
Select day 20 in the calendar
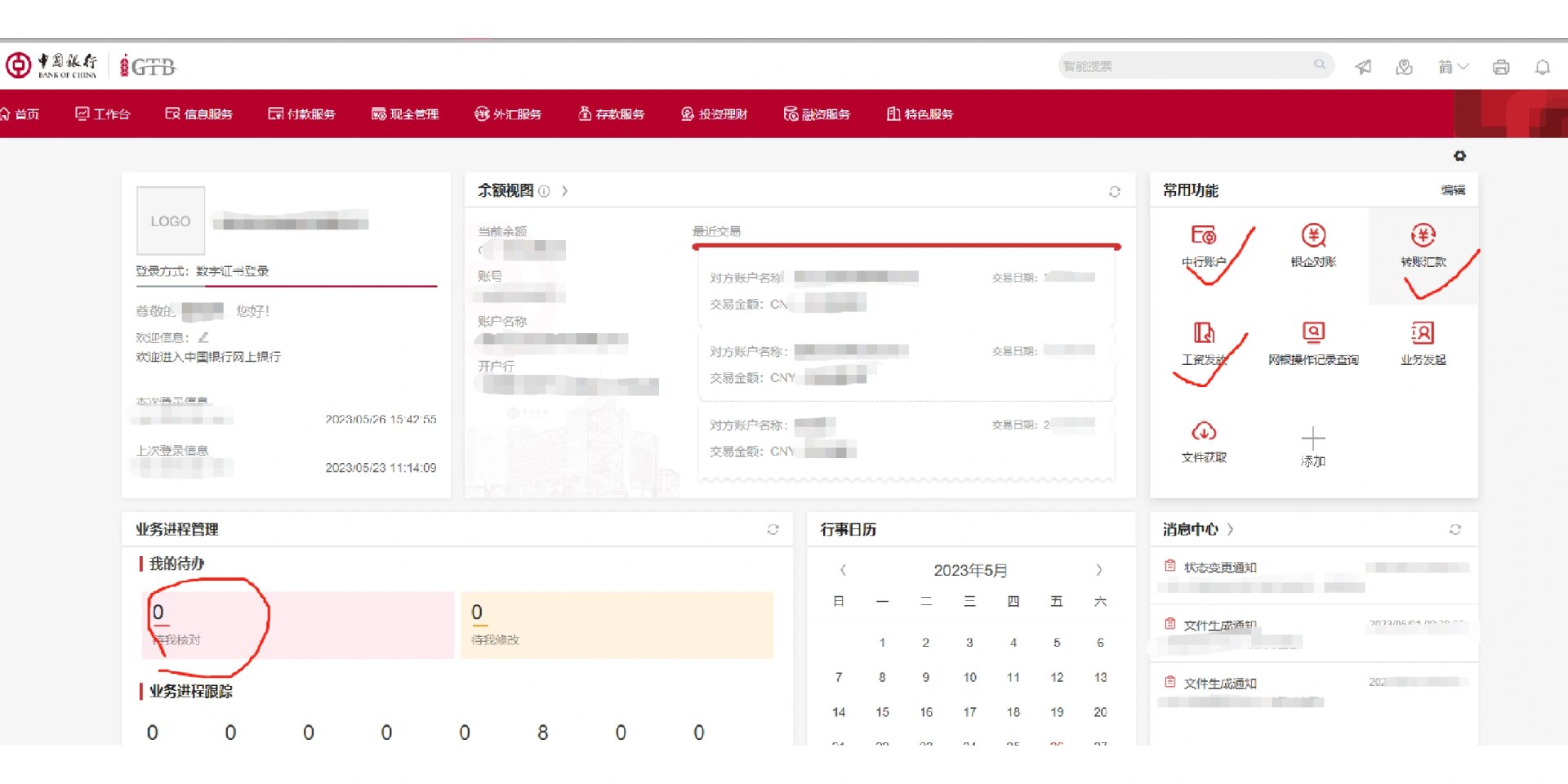(1100, 712)
